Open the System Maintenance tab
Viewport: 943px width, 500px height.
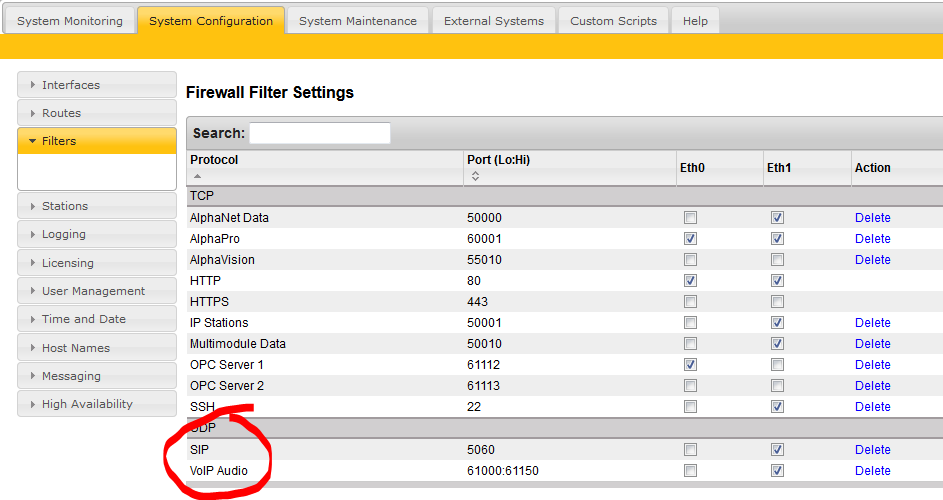358,21
